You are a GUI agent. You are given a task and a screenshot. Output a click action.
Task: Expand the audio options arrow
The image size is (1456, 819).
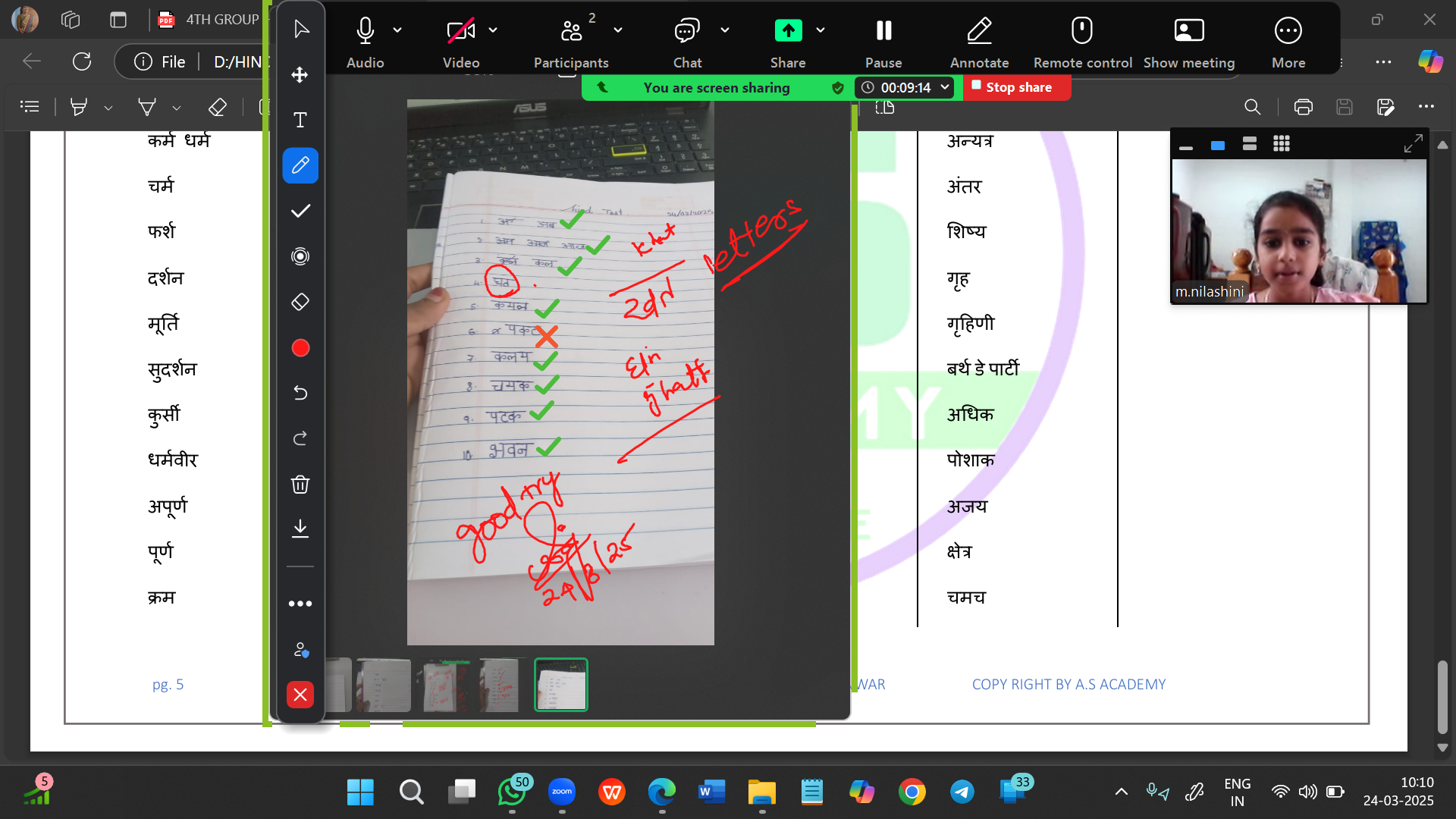click(x=397, y=30)
